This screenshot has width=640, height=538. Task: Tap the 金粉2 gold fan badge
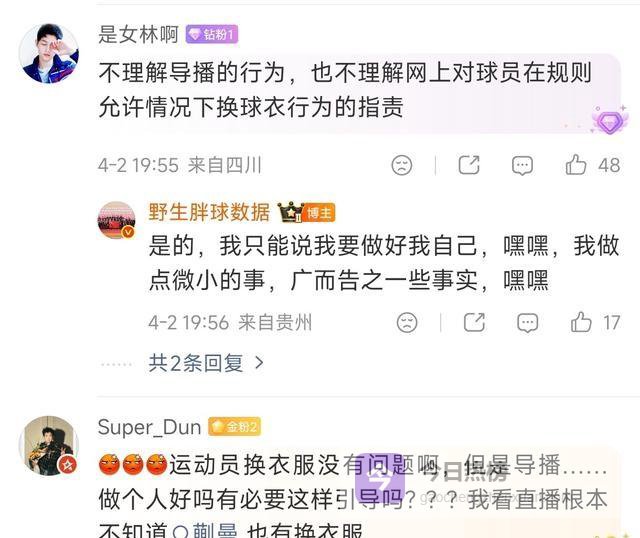(234, 427)
